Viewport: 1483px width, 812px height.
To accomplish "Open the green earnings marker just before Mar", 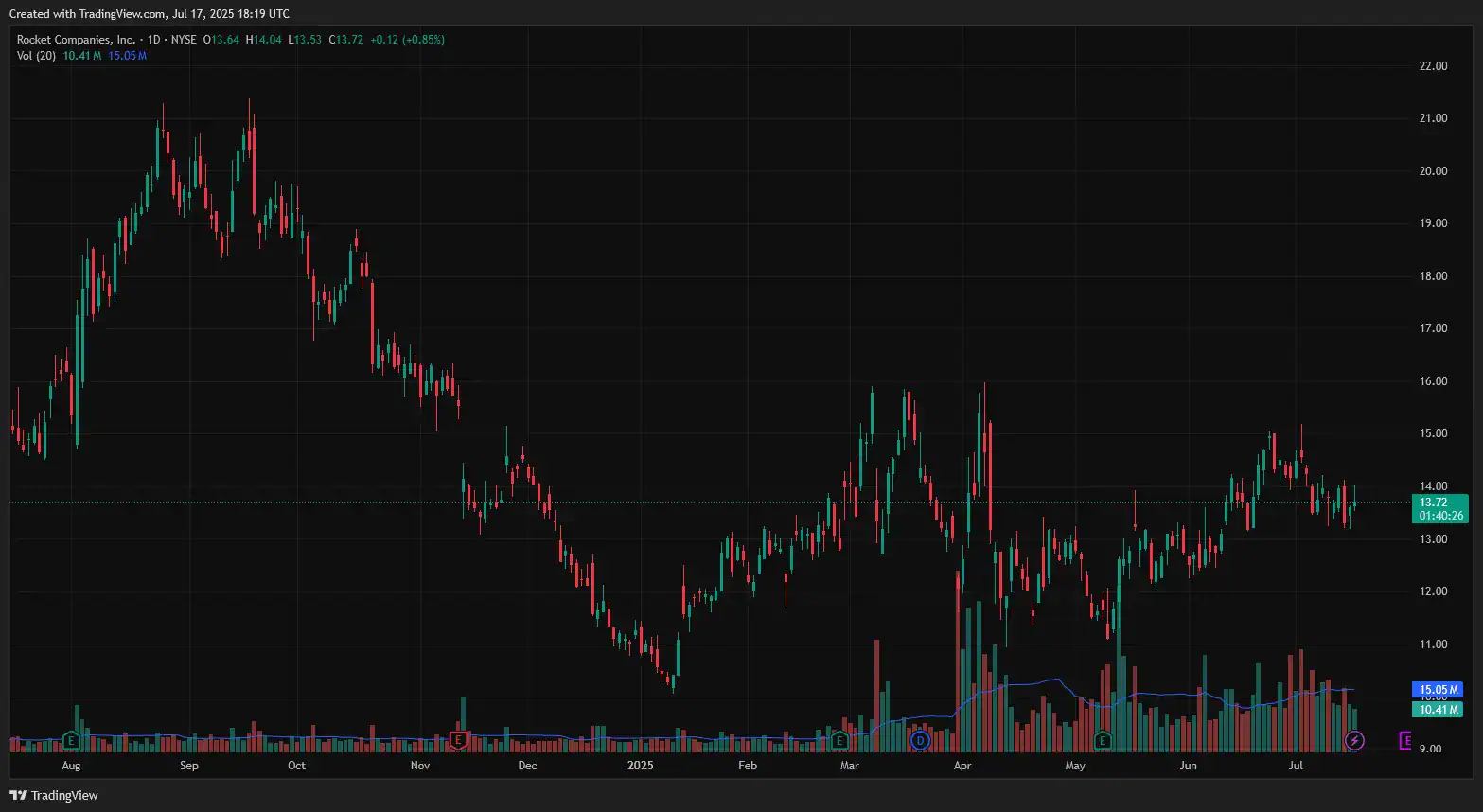I will 839,739.
